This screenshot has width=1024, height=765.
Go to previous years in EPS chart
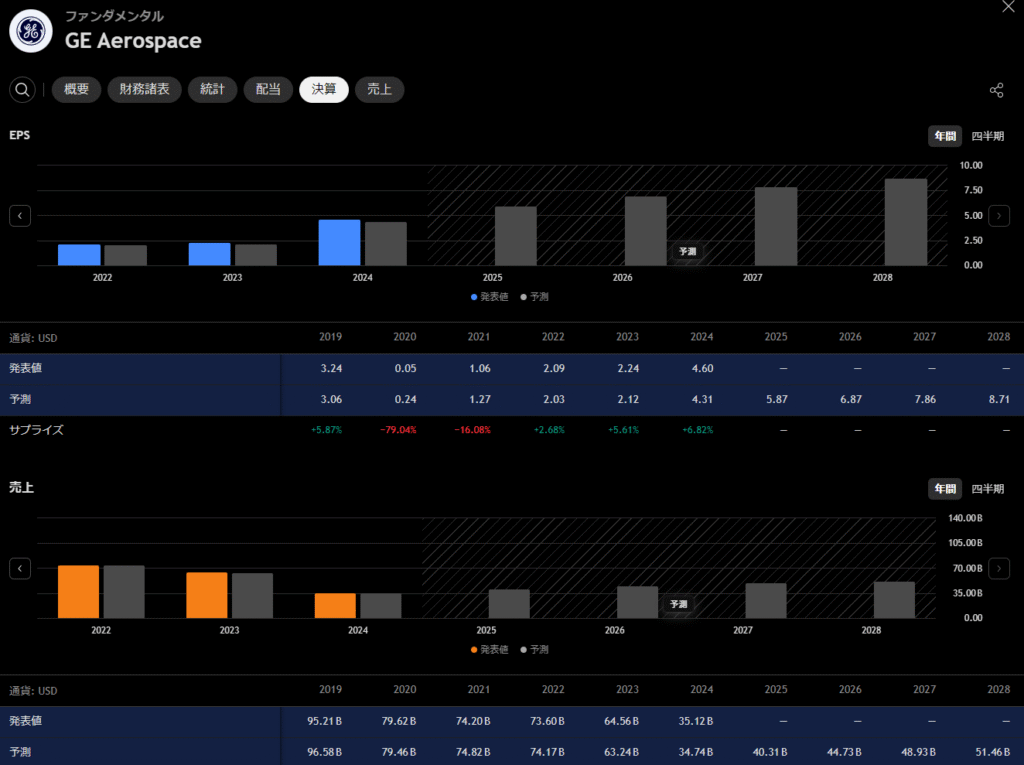pos(20,216)
